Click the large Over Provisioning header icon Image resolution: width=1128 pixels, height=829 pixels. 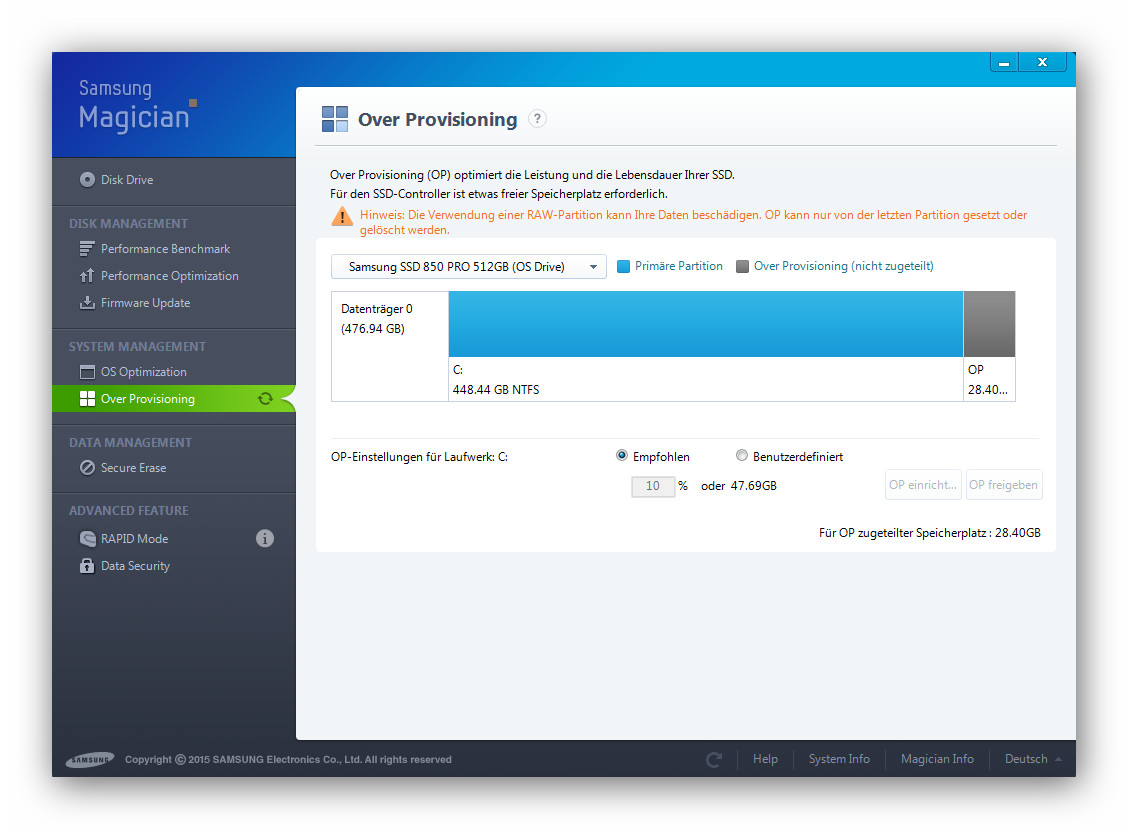tap(335, 119)
